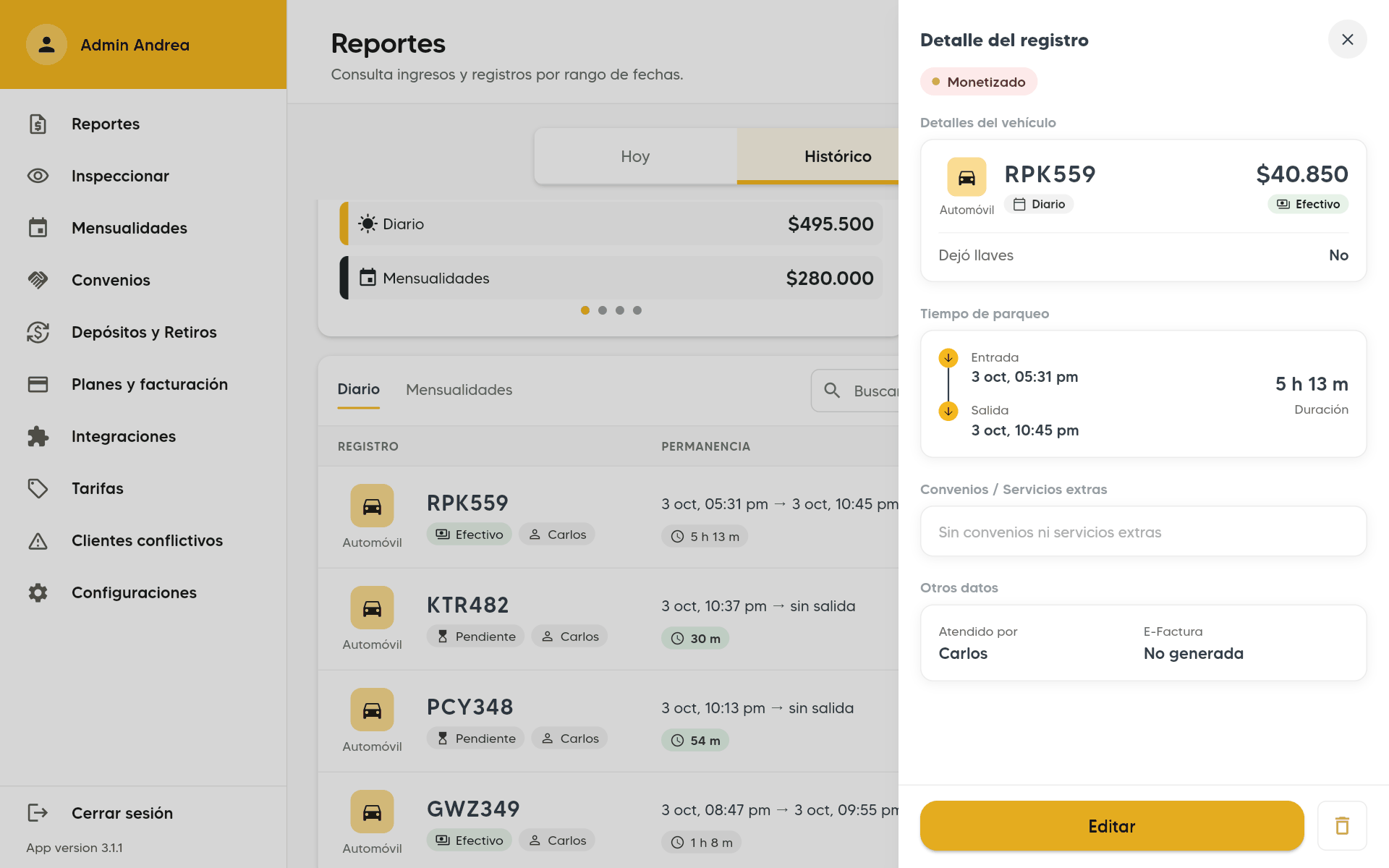Click Pendiente badge on KTR482 row
The image size is (1389, 868).
pyautogui.click(x=475, y=637)
